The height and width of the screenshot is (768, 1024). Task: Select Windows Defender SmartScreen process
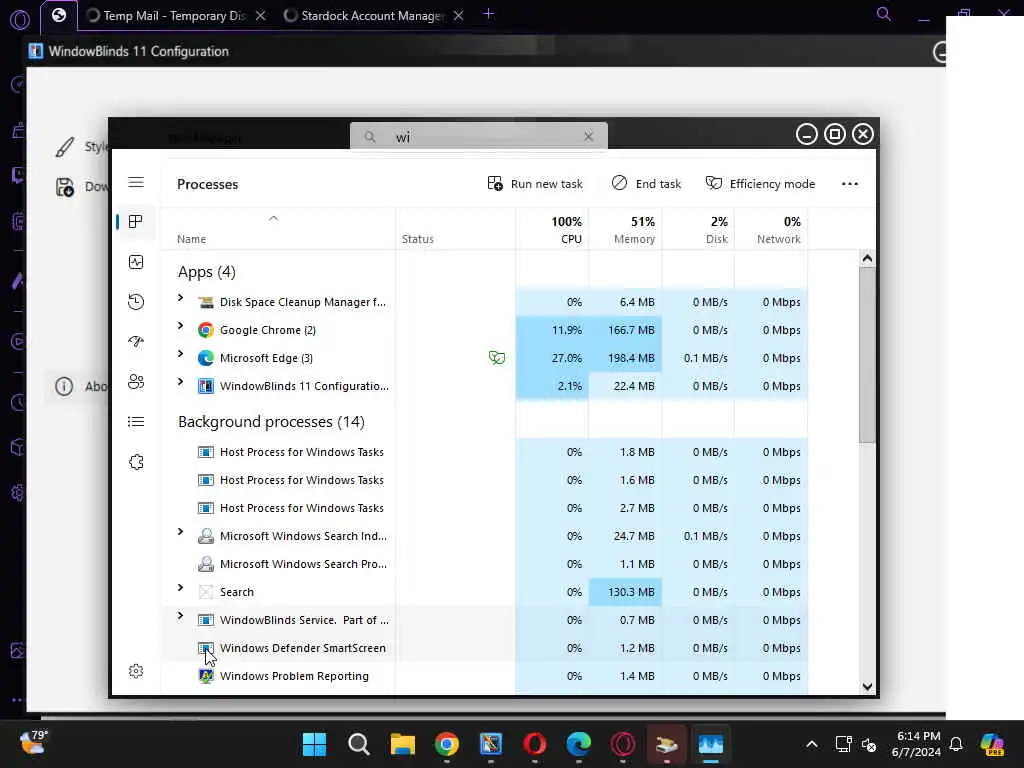pyautogui.click(x=484, y=648)
